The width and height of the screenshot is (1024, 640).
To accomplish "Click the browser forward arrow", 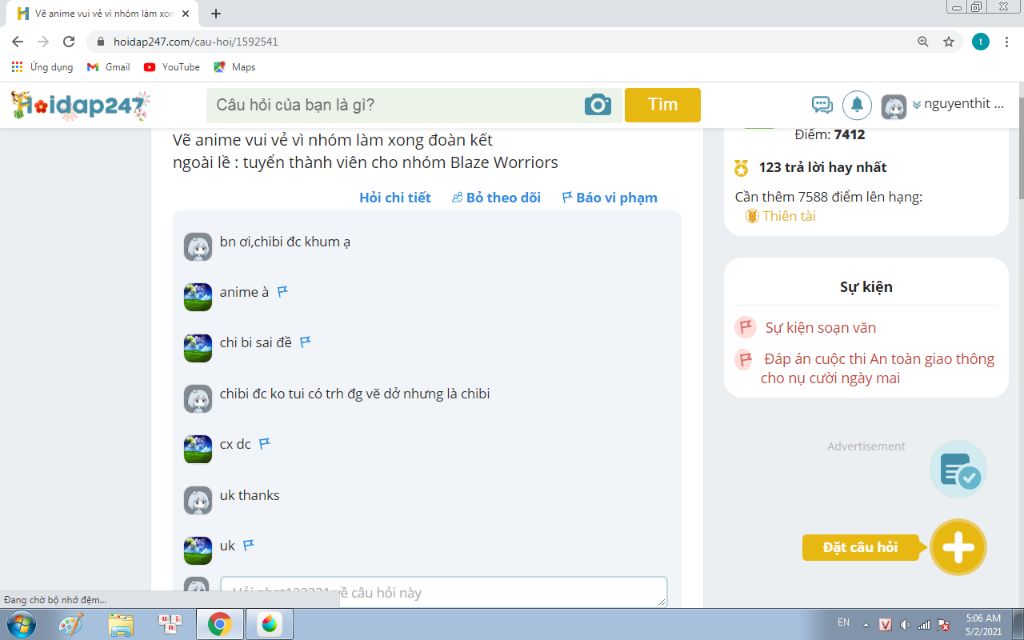I will [x=43, y=42].
